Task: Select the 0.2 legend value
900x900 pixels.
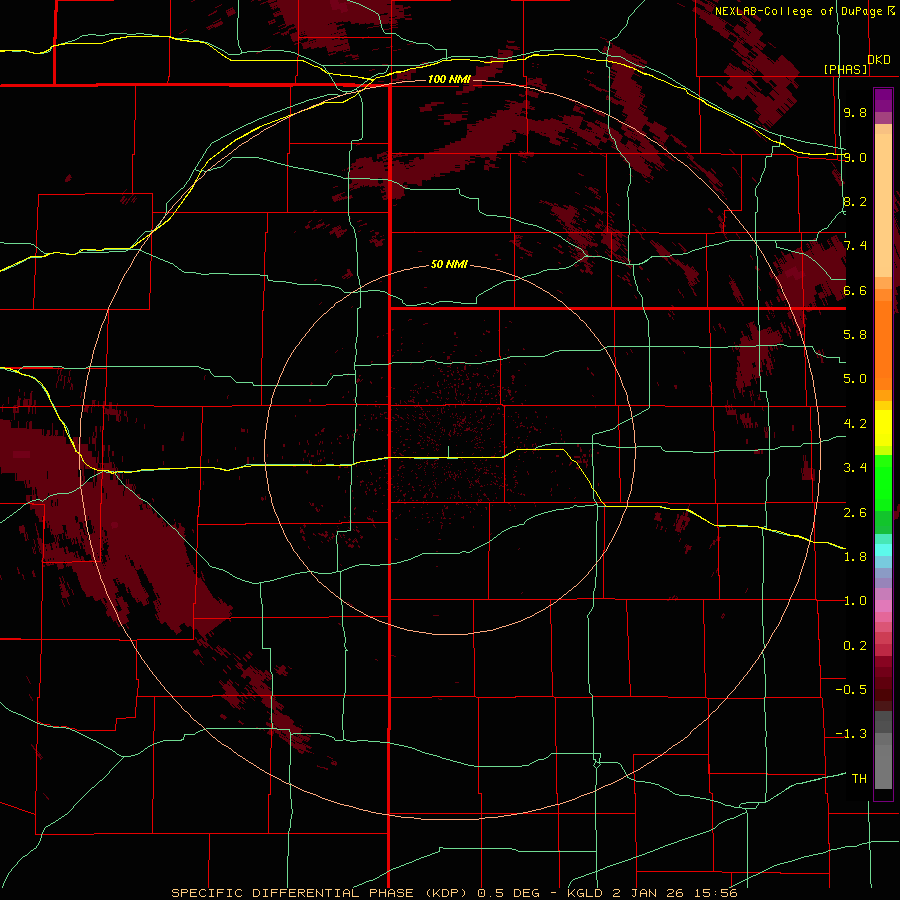Action: point(855,646)
